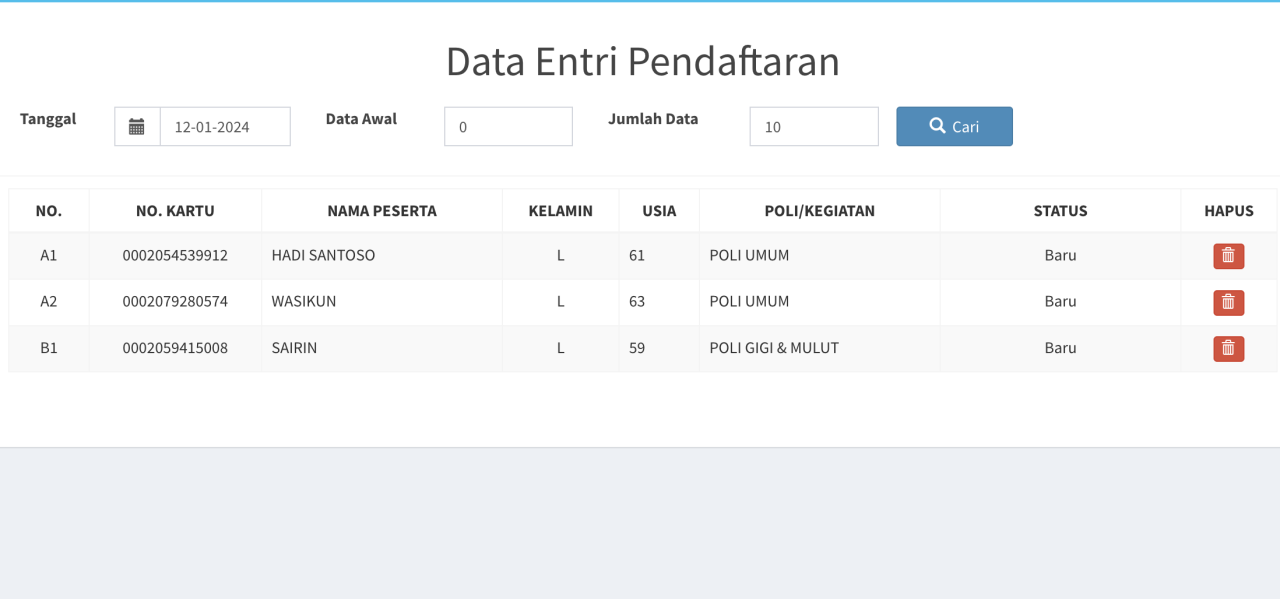Viewport: 1280px width, 599px height.
Task: Delete the HADI SANTOSO registration entry
Action: [x=1228, y=256]
